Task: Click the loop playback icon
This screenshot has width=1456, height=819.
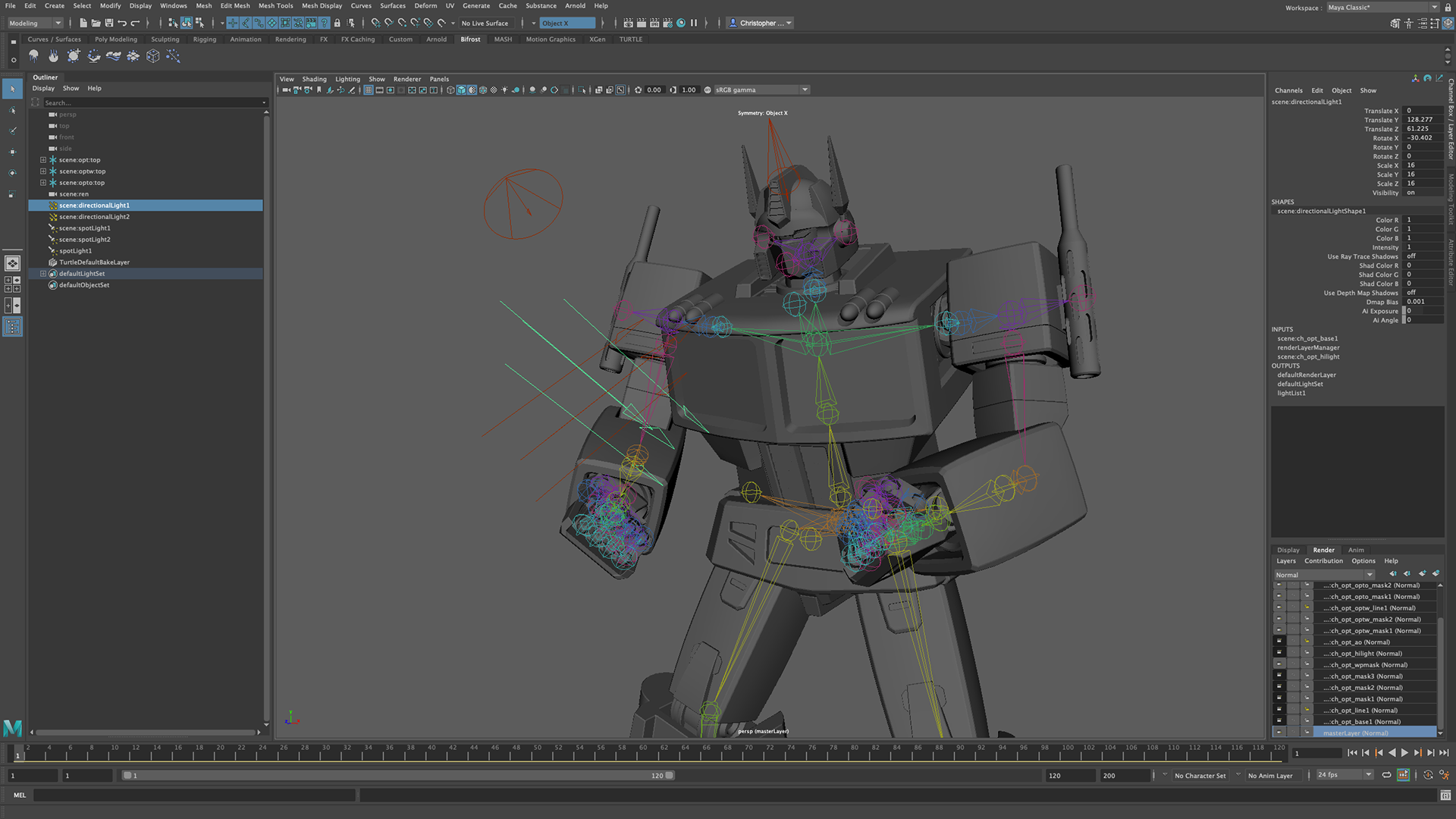Action: click(1386, 775)
